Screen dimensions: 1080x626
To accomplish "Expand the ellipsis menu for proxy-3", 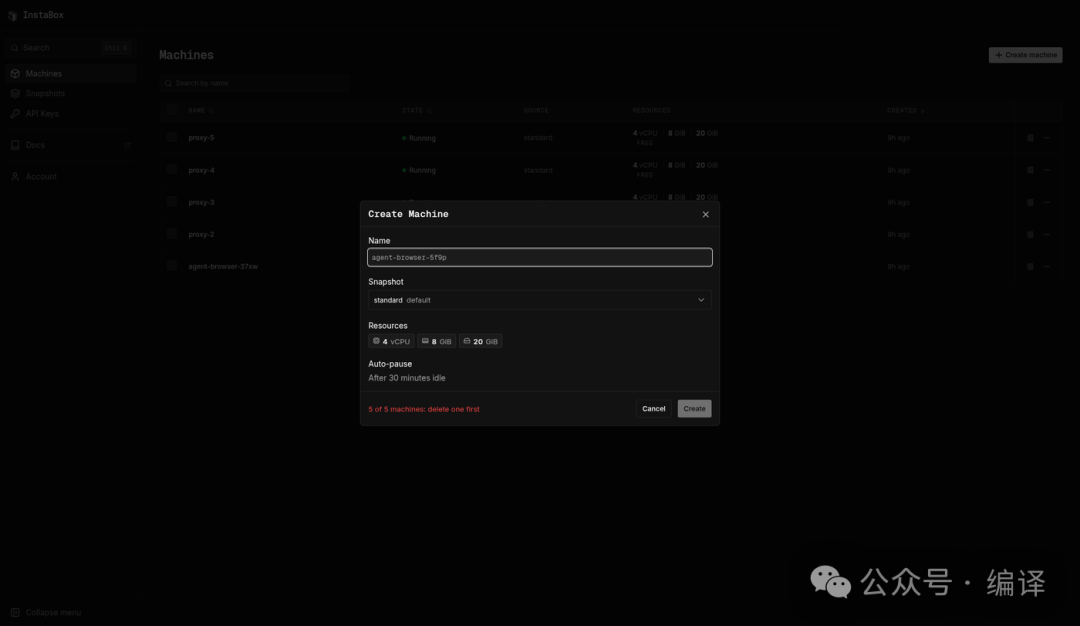I will 1047,202.
